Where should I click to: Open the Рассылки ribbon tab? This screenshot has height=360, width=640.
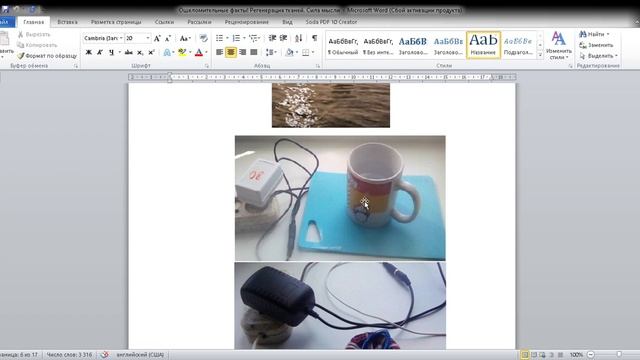pos(199,22)
